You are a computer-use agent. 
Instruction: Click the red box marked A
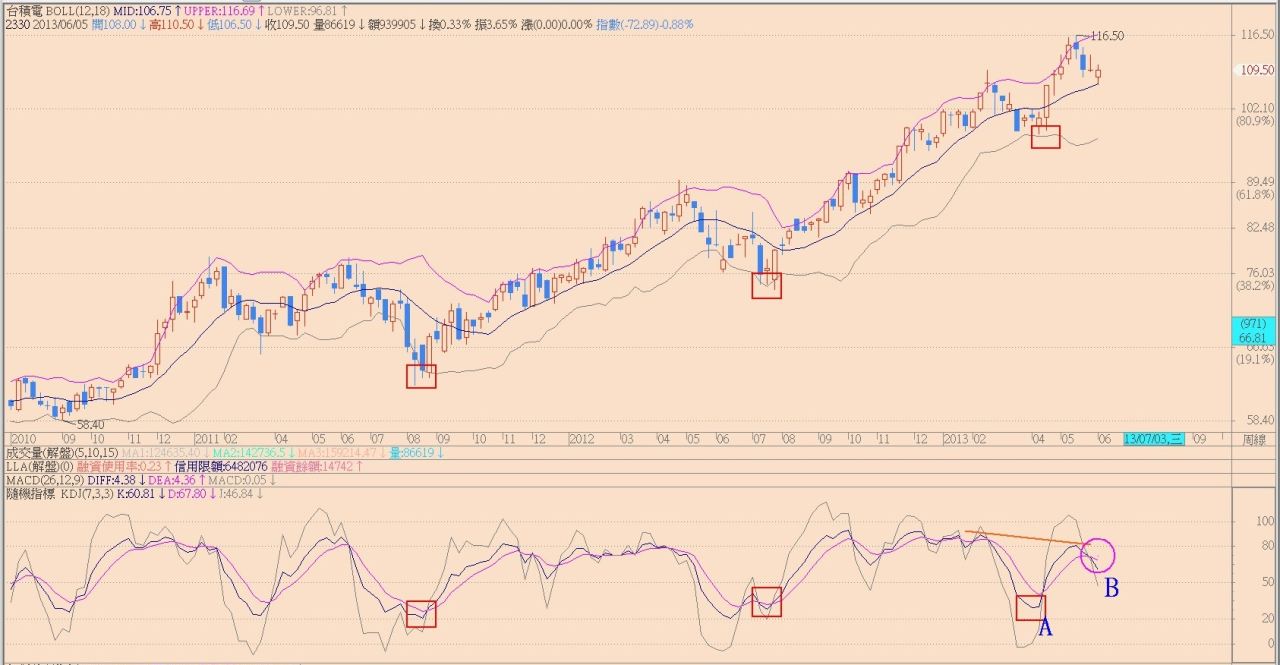(x=1030, y=607)
